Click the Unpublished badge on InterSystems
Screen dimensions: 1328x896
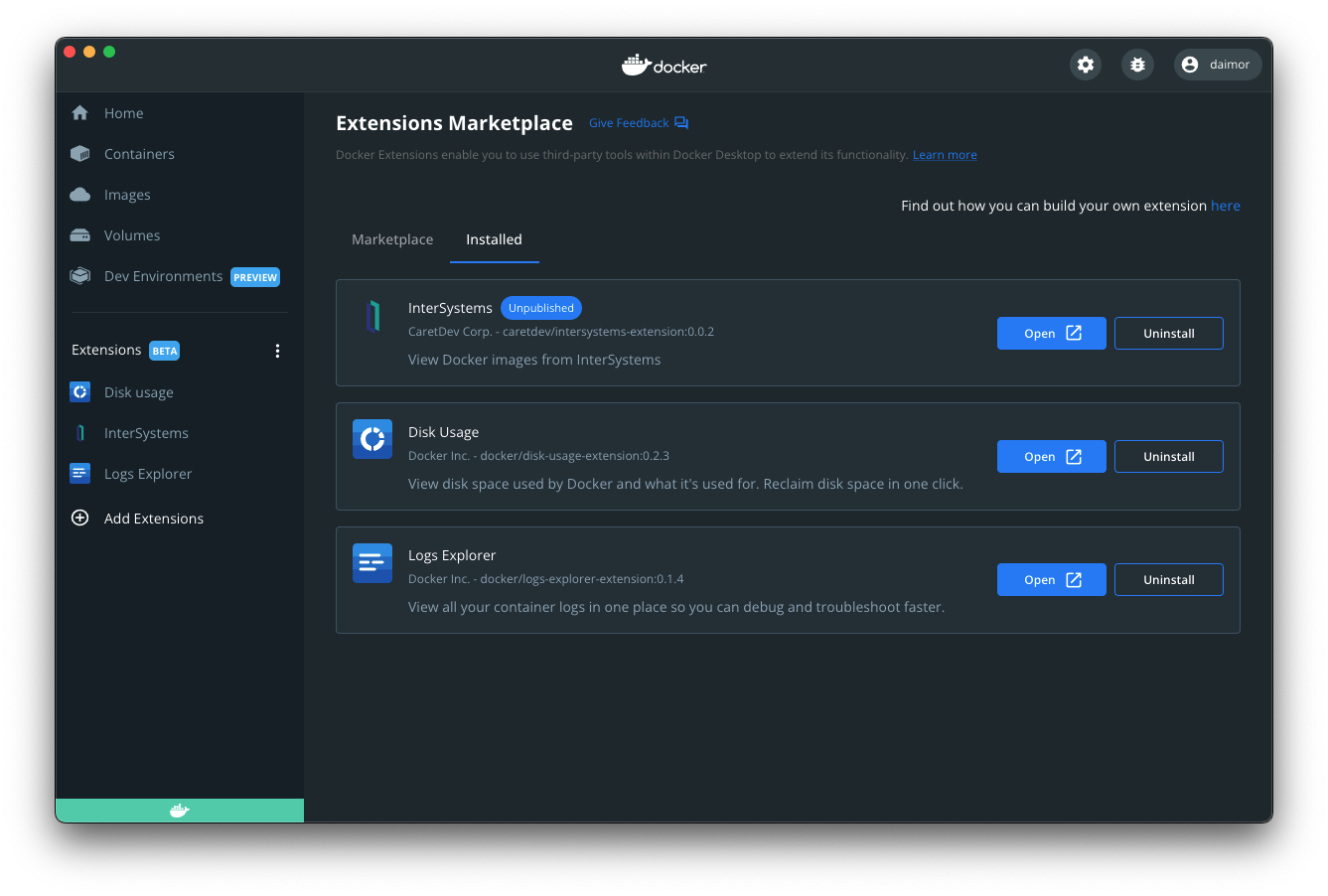[541, 308]
